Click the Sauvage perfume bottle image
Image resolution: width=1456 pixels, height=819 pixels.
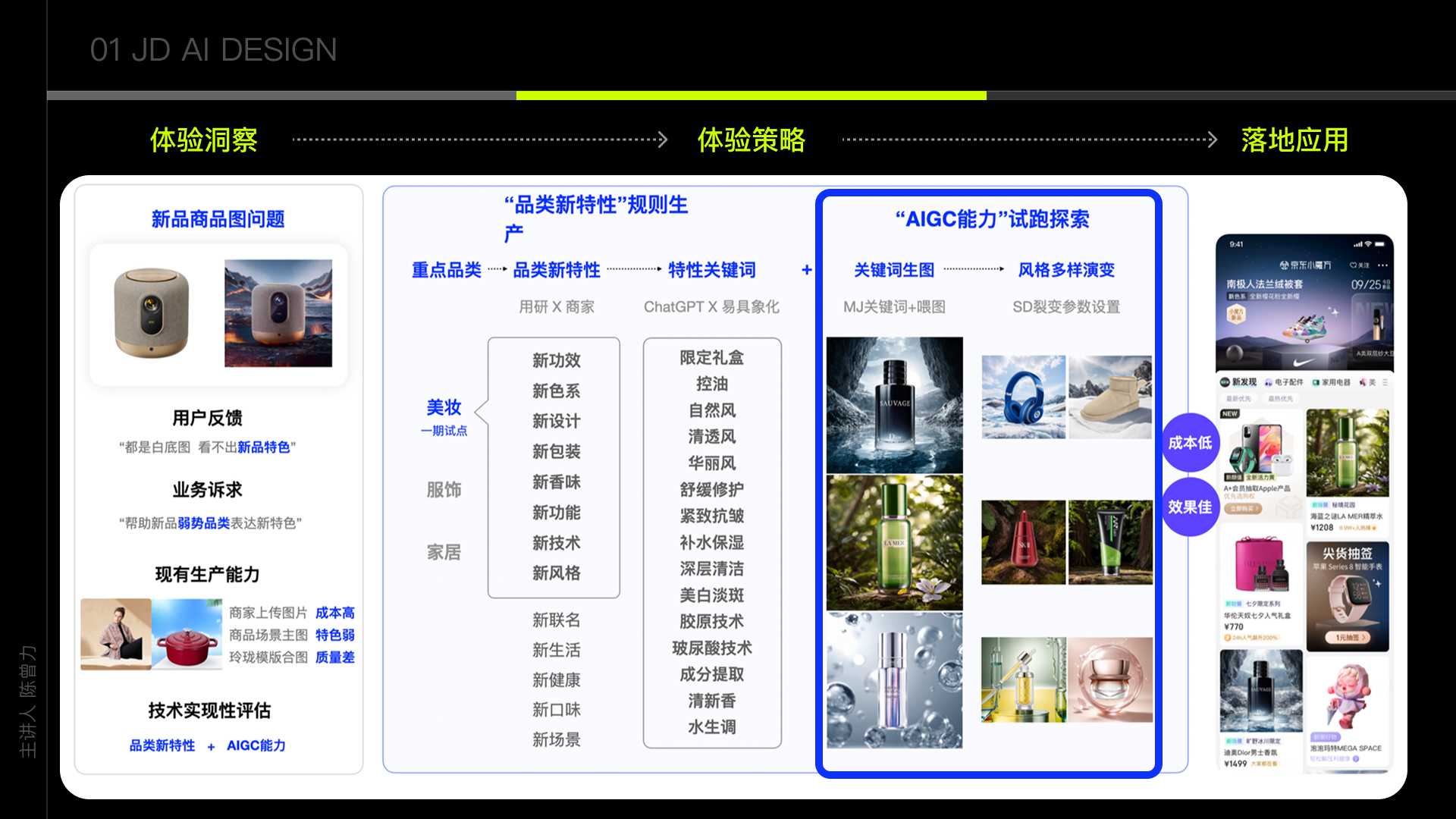click(x=894, y=405)
